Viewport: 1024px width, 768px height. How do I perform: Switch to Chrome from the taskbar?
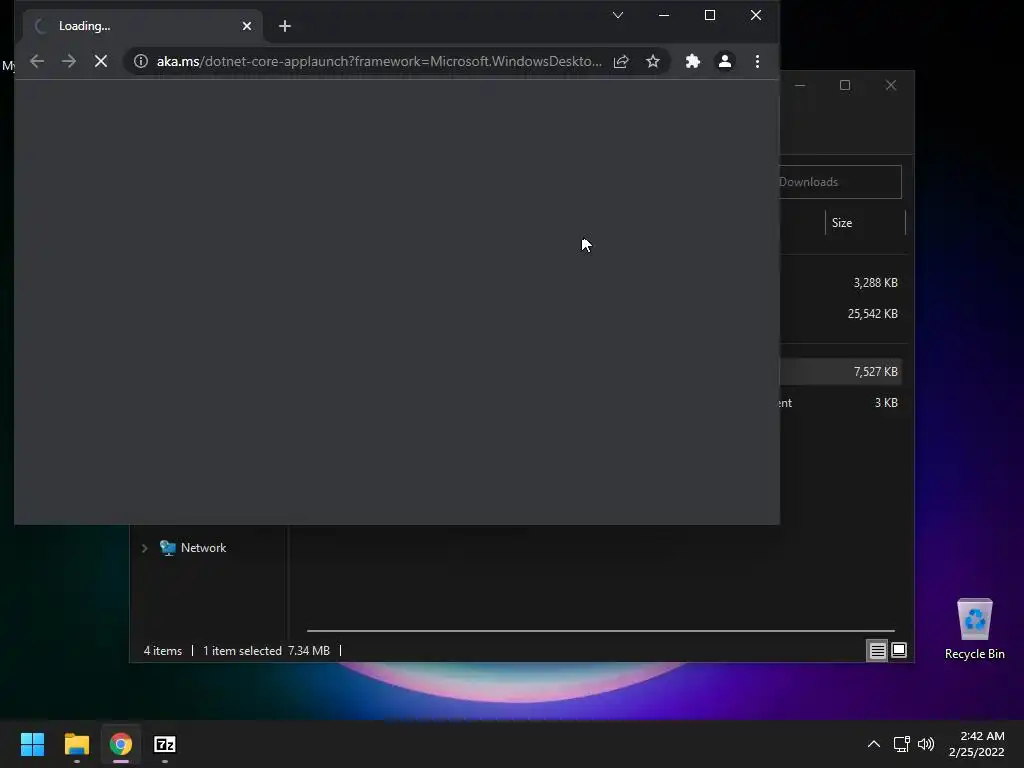121,744
